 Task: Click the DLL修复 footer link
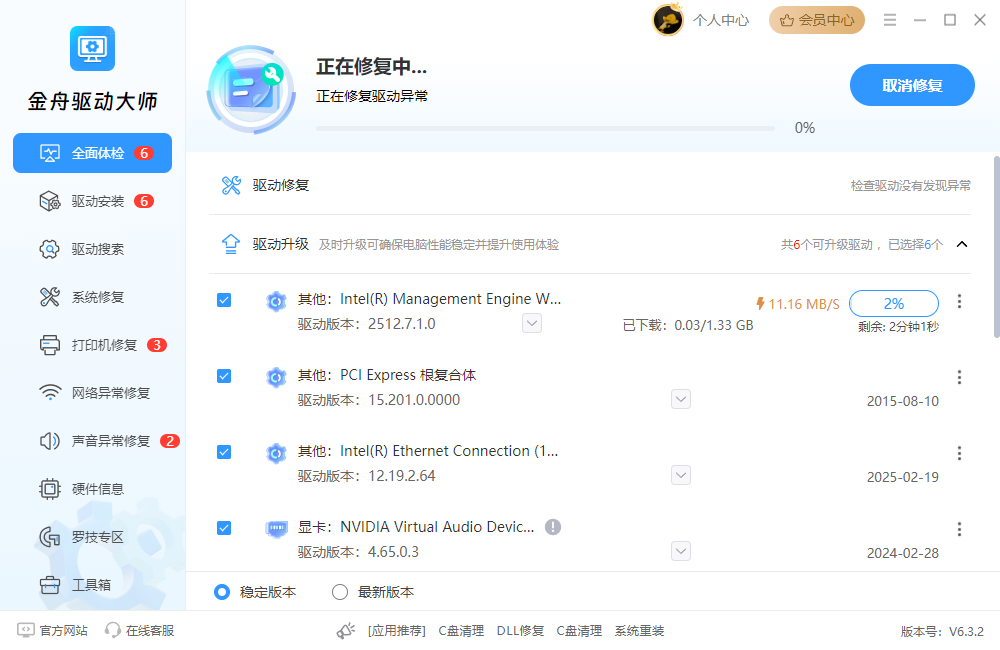coord(520,631)
